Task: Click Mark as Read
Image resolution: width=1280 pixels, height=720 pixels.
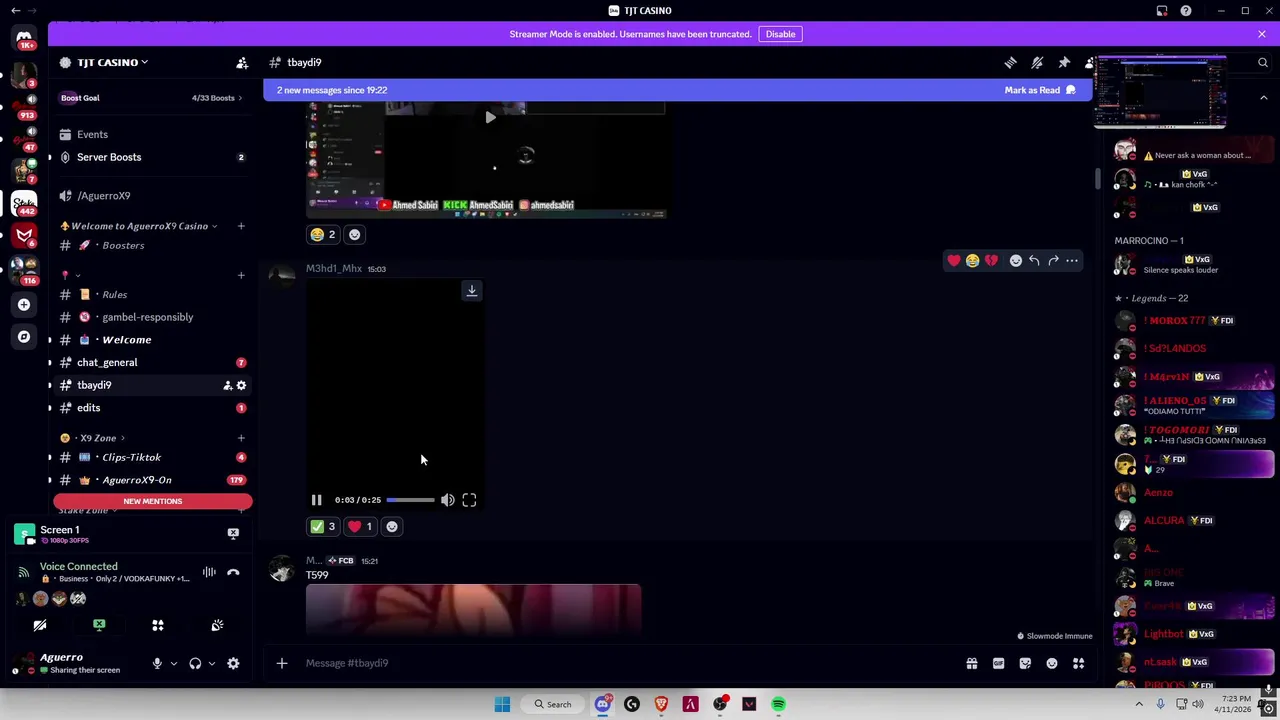Action: tap(1040, 90)
